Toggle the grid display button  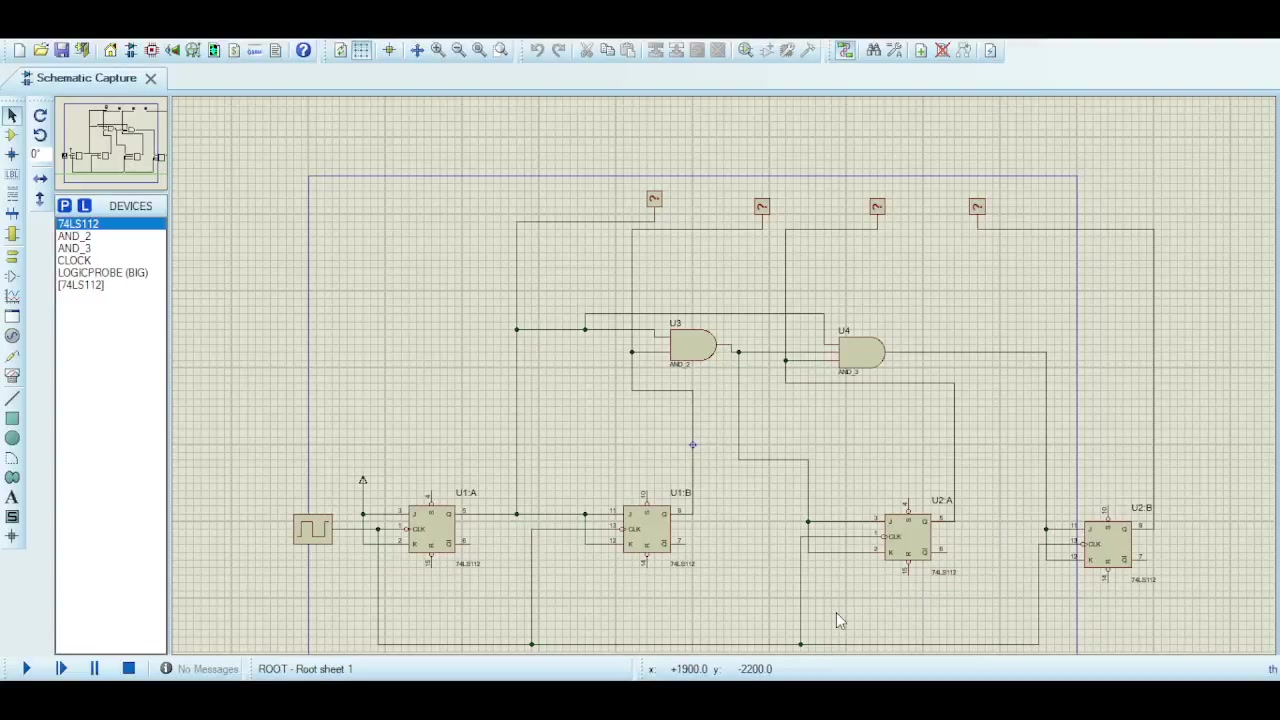coord(361,50)
